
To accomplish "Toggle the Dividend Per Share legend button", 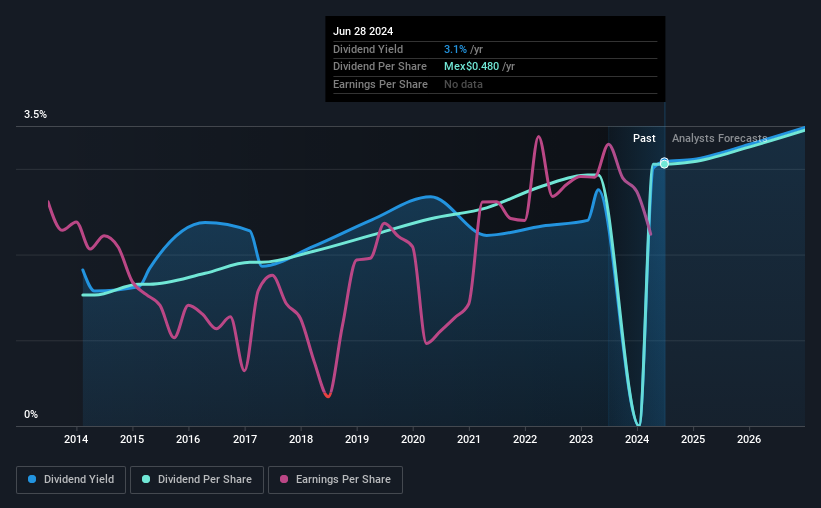I will pos(197,480).
